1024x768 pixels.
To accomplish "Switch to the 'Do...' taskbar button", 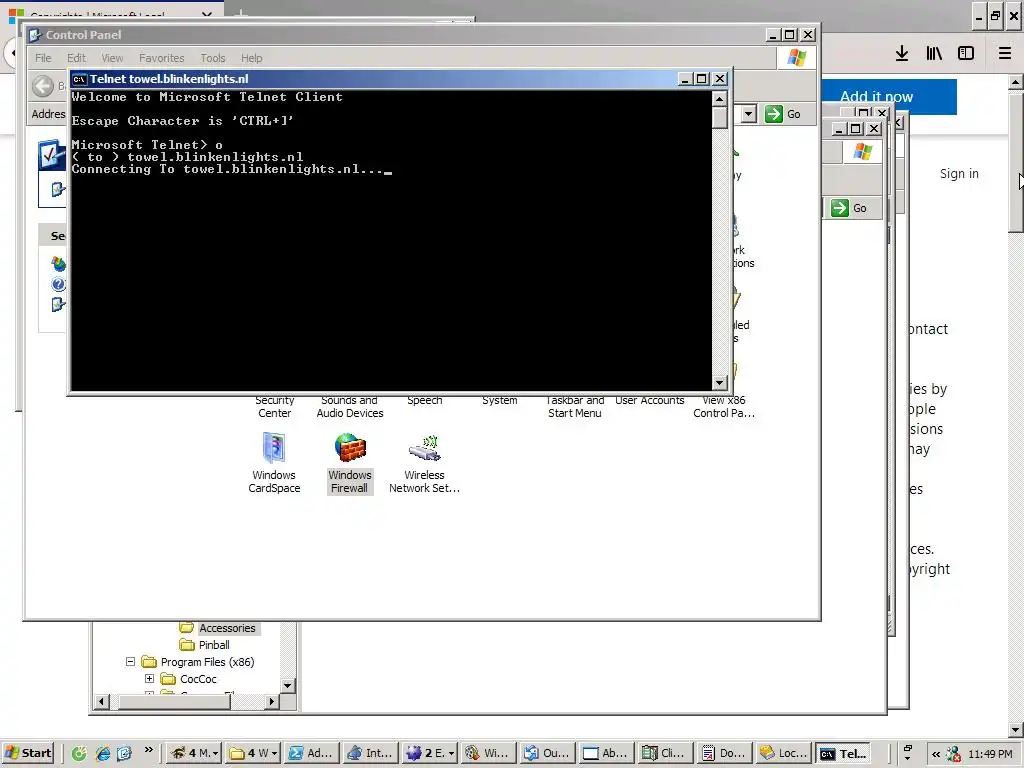I will click(724, 753).
